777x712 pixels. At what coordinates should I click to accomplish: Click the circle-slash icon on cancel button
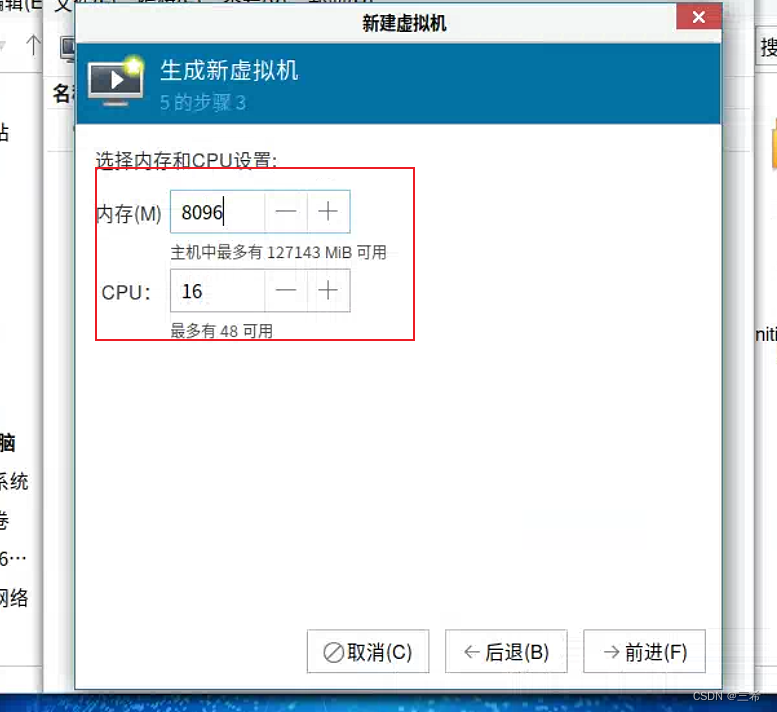click(333, 653)
